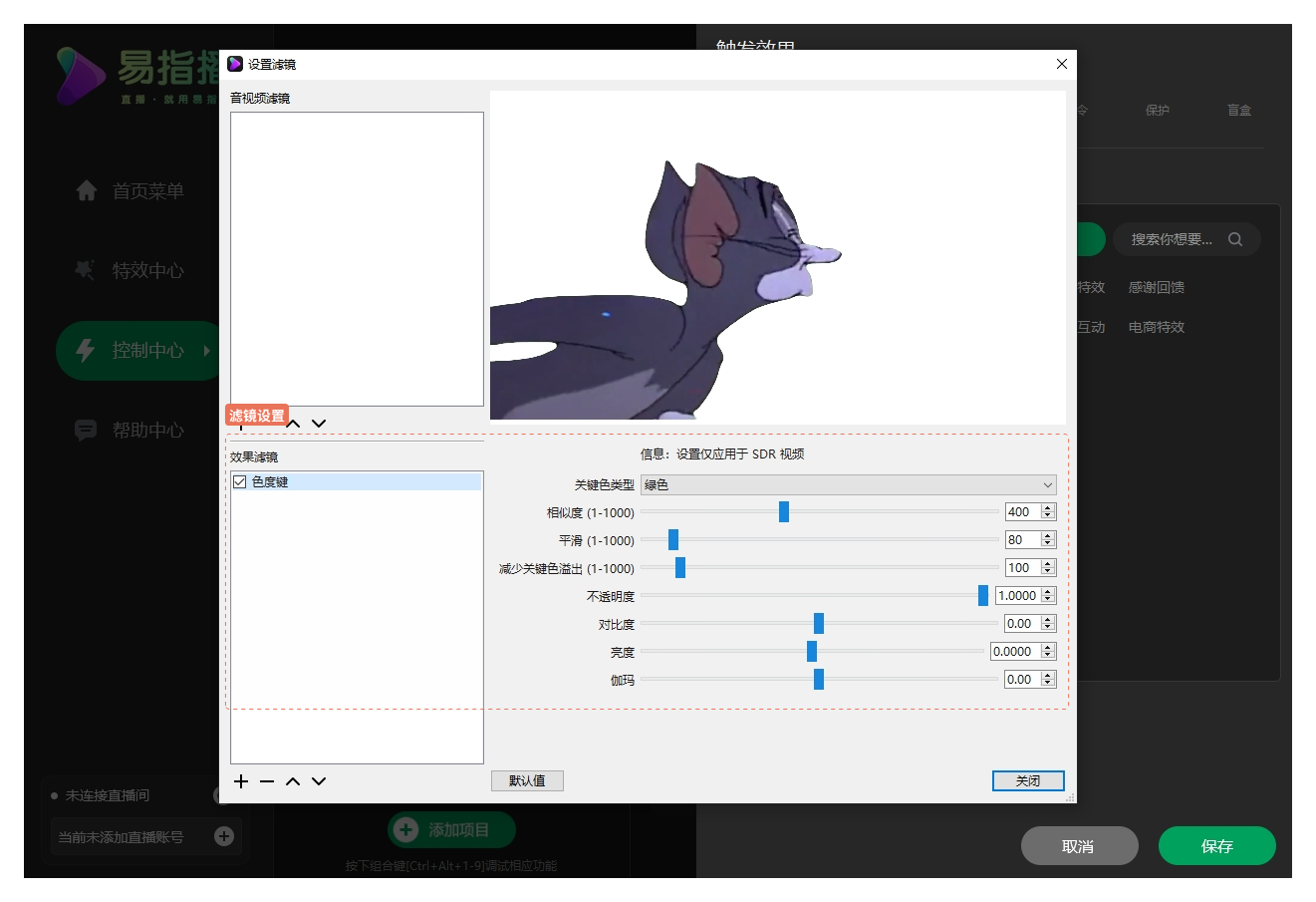Click the 搜索你想要 search box
The height and width of the screenshot is (902, 1316).
tap(1186, 239)
